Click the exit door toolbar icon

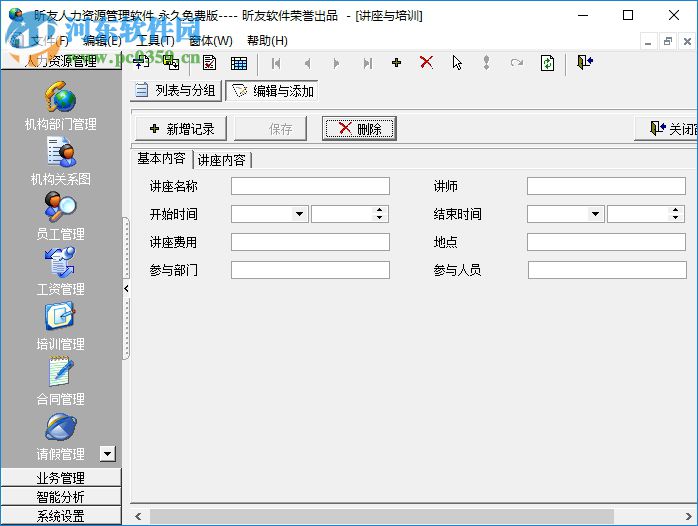[584, 62]
